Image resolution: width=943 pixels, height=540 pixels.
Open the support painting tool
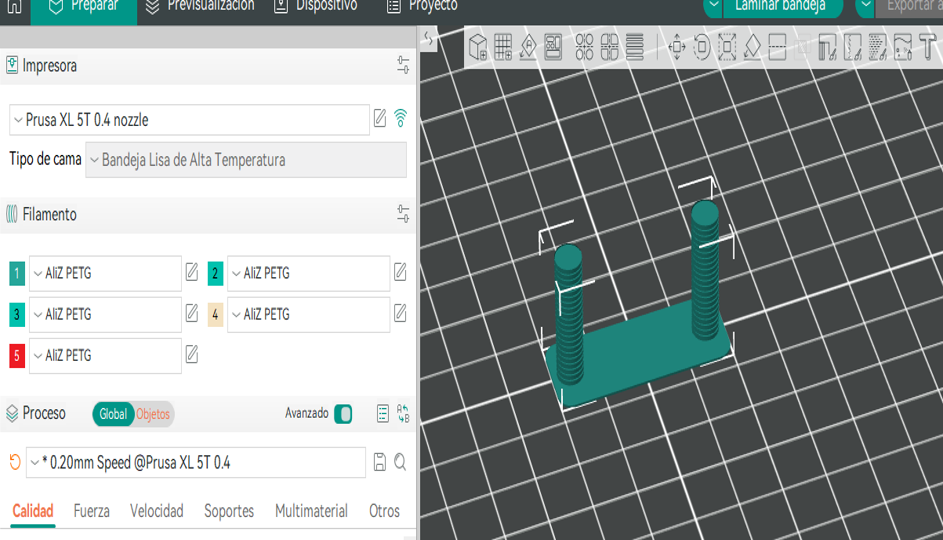click(828, 47)
